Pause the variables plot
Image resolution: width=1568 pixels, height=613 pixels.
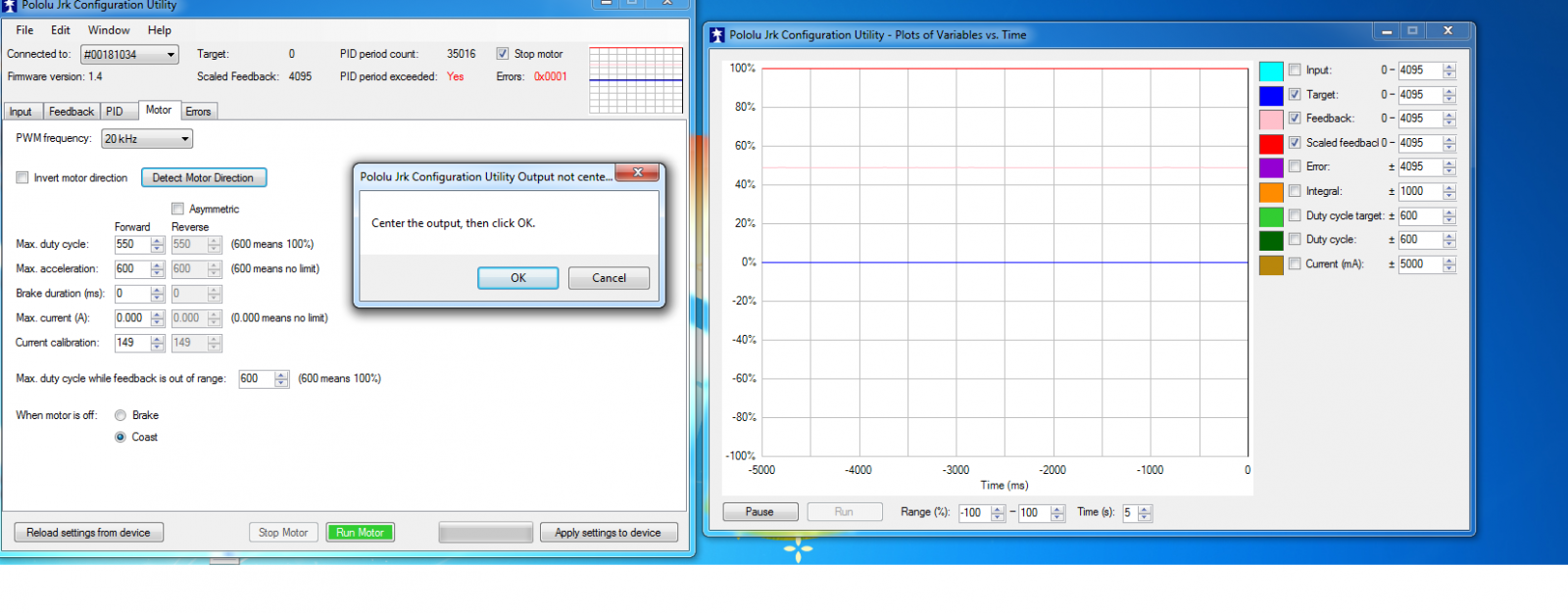(759, 512)
